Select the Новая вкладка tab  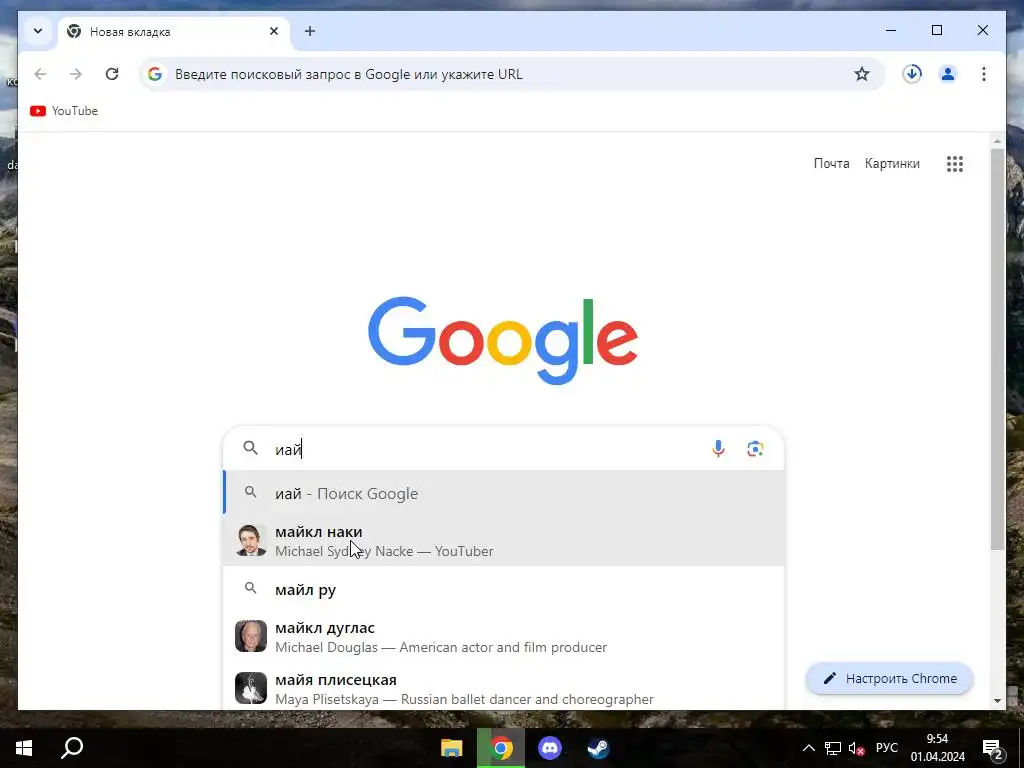tap(174, 31)
